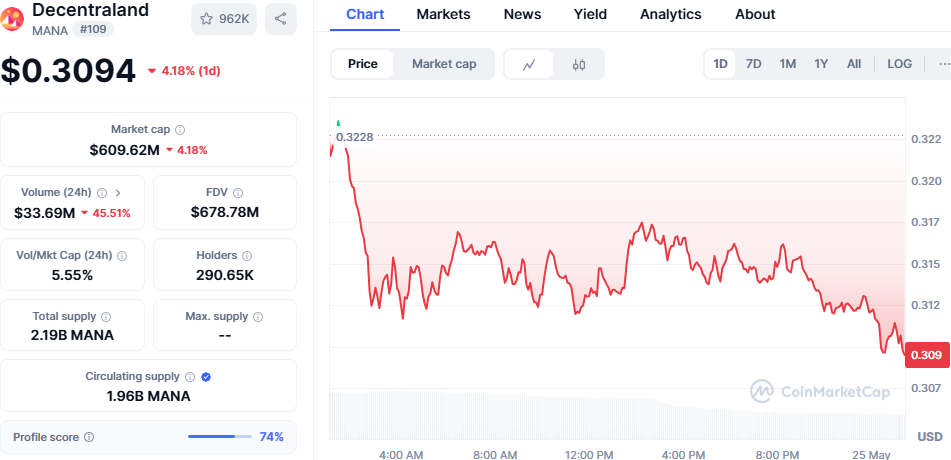Click the 290.65K holders value

(225, 276)
